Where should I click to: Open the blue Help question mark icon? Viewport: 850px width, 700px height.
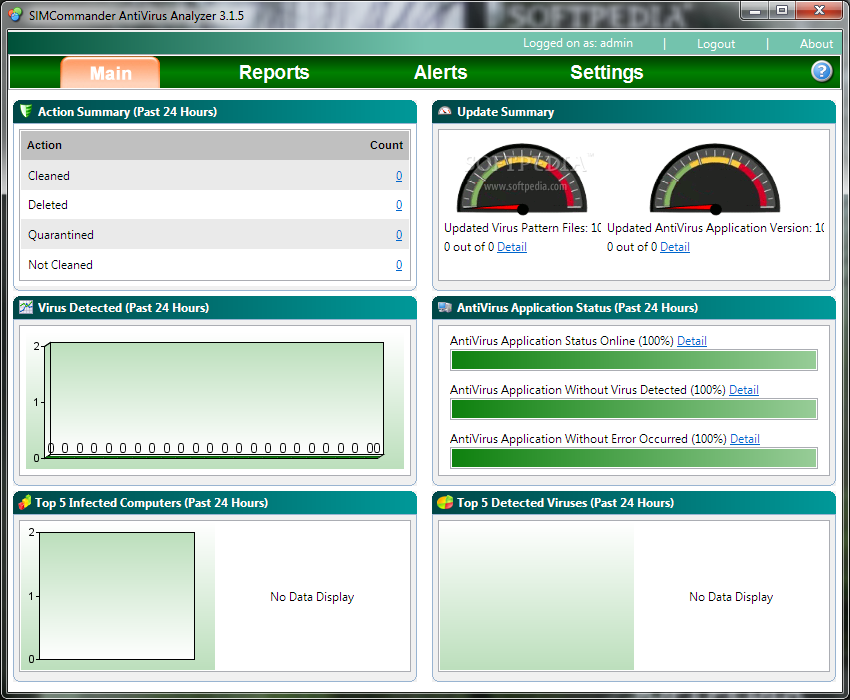click(x=821, y=72)
